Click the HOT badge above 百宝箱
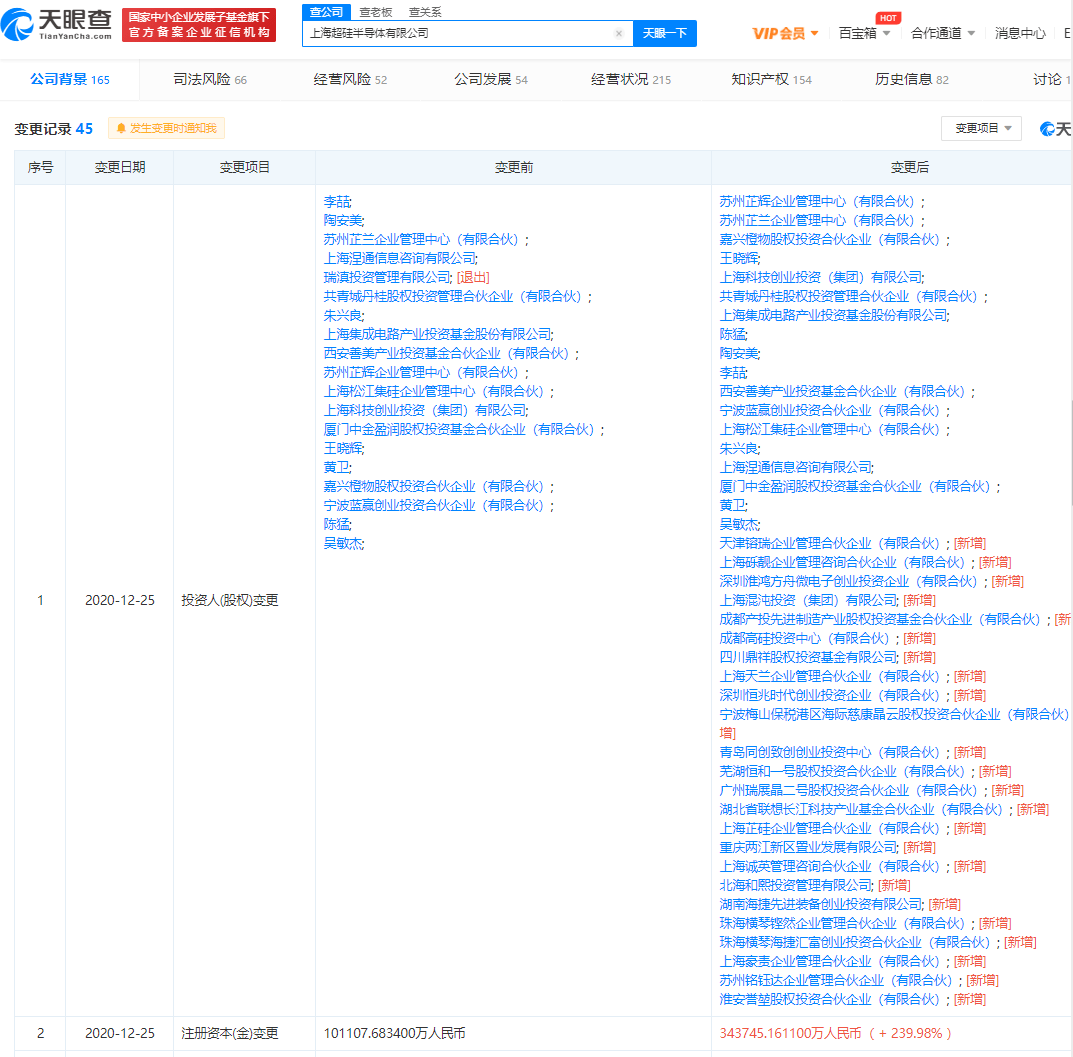1073x1057 pixels. [888, 18]
